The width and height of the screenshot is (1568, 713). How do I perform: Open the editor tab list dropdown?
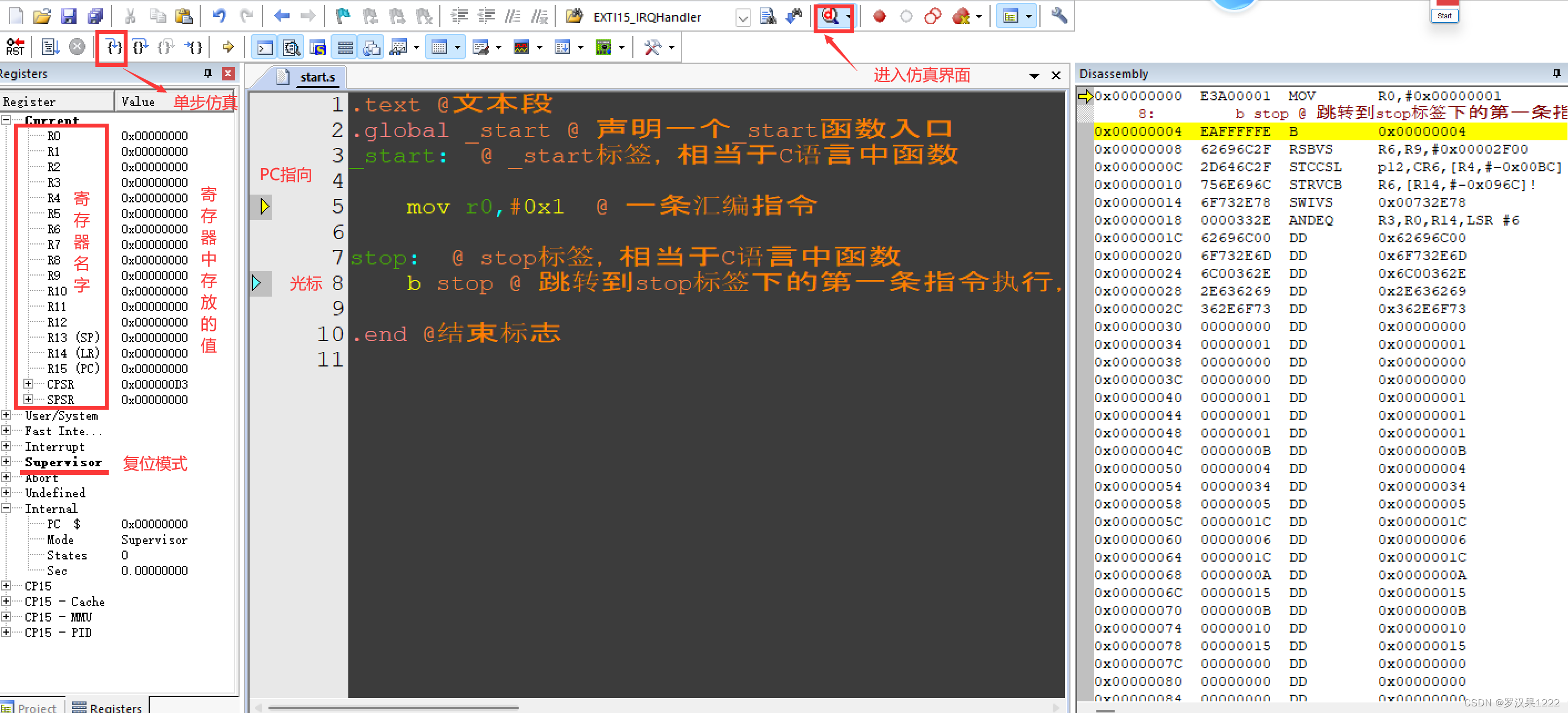click(x=1033, y=76)
